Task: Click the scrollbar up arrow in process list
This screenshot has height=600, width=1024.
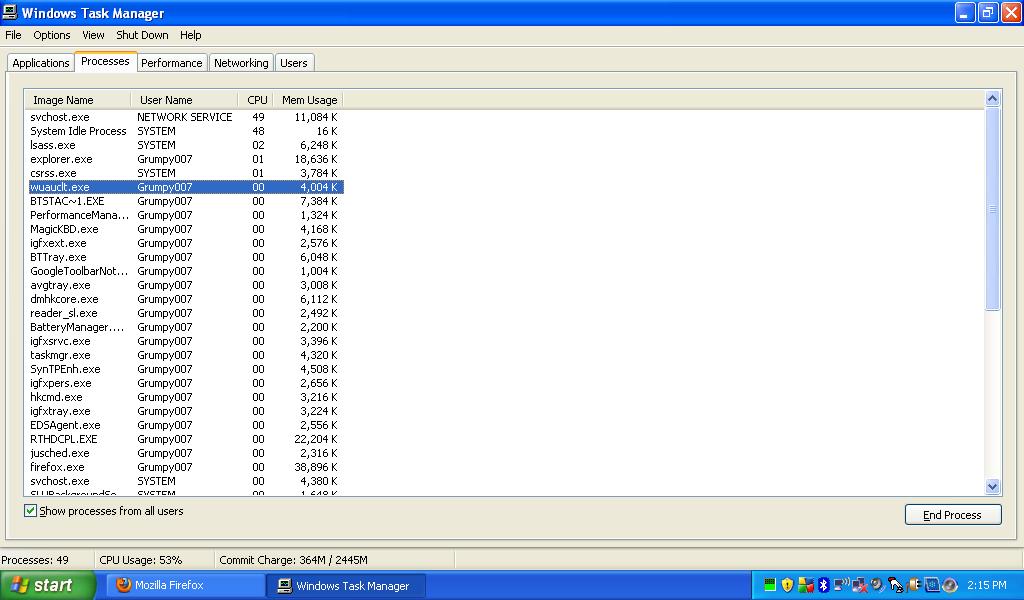Action: 992,99
